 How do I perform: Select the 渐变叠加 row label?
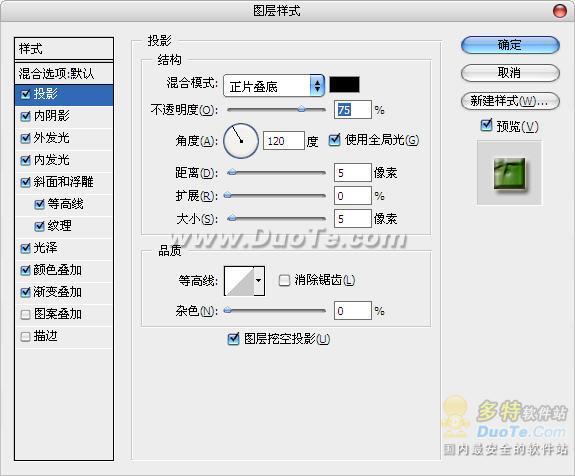coord(58,292)
